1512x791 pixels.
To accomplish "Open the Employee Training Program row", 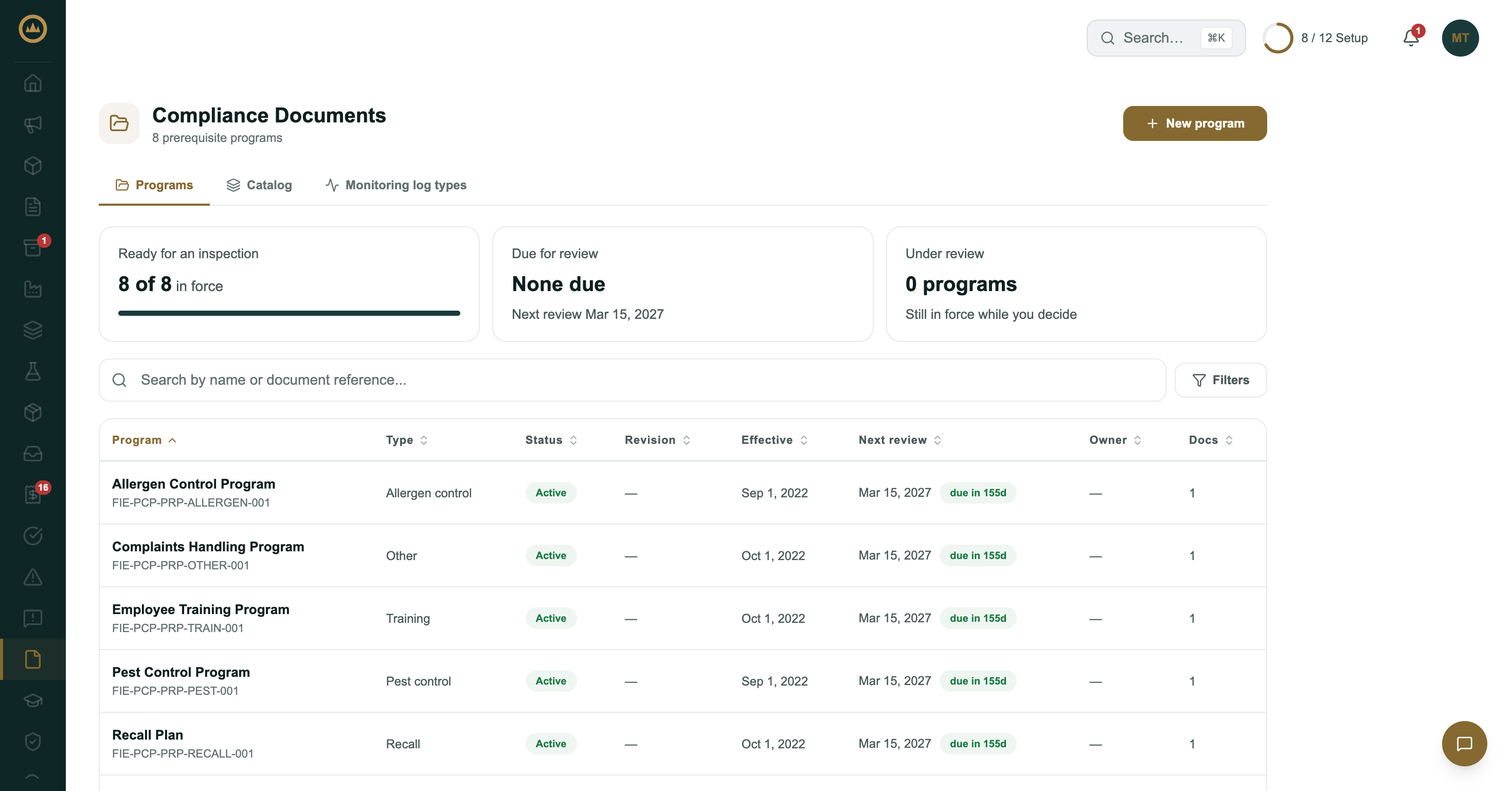I will (682, 619).
